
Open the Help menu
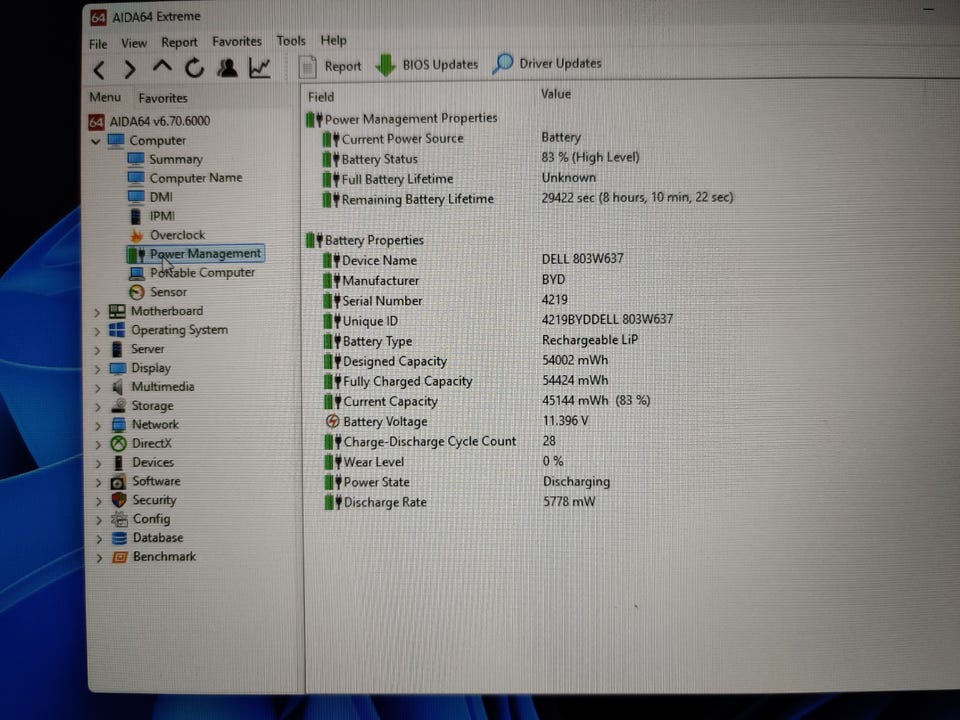pyautogui.click(x=334, y=40)
